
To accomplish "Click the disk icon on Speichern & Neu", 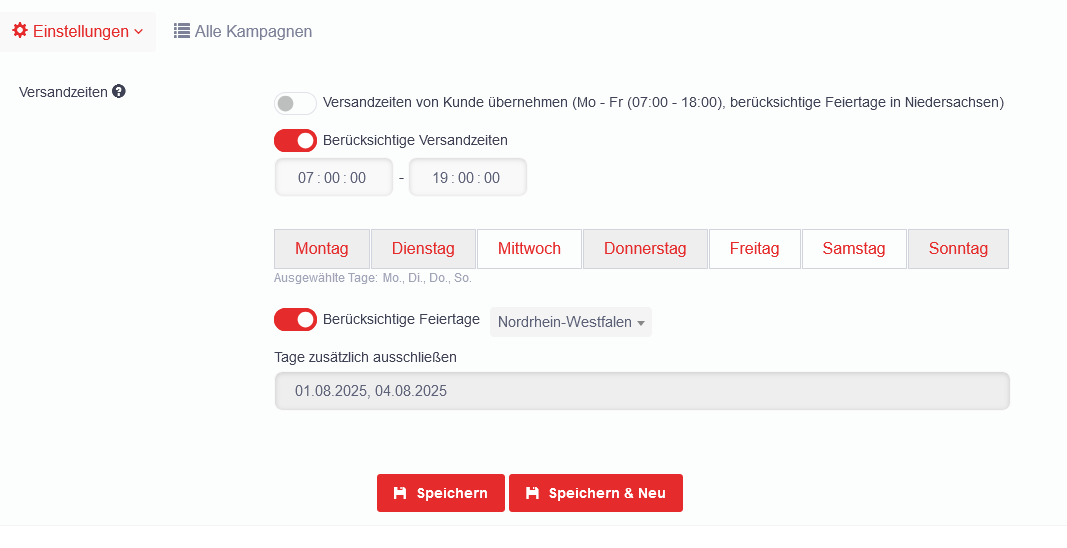I will pos(532,493).
